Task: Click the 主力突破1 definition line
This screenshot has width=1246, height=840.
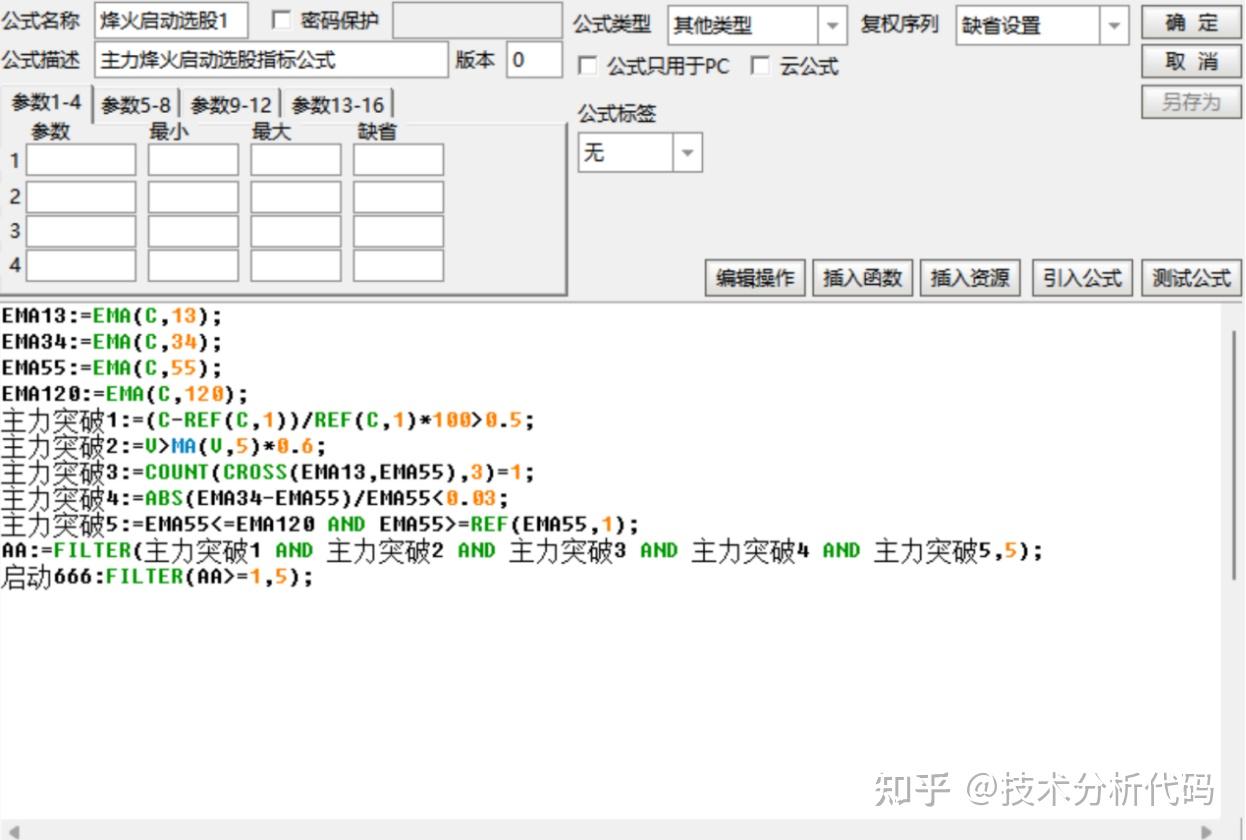Action: [x=268, y=420]
